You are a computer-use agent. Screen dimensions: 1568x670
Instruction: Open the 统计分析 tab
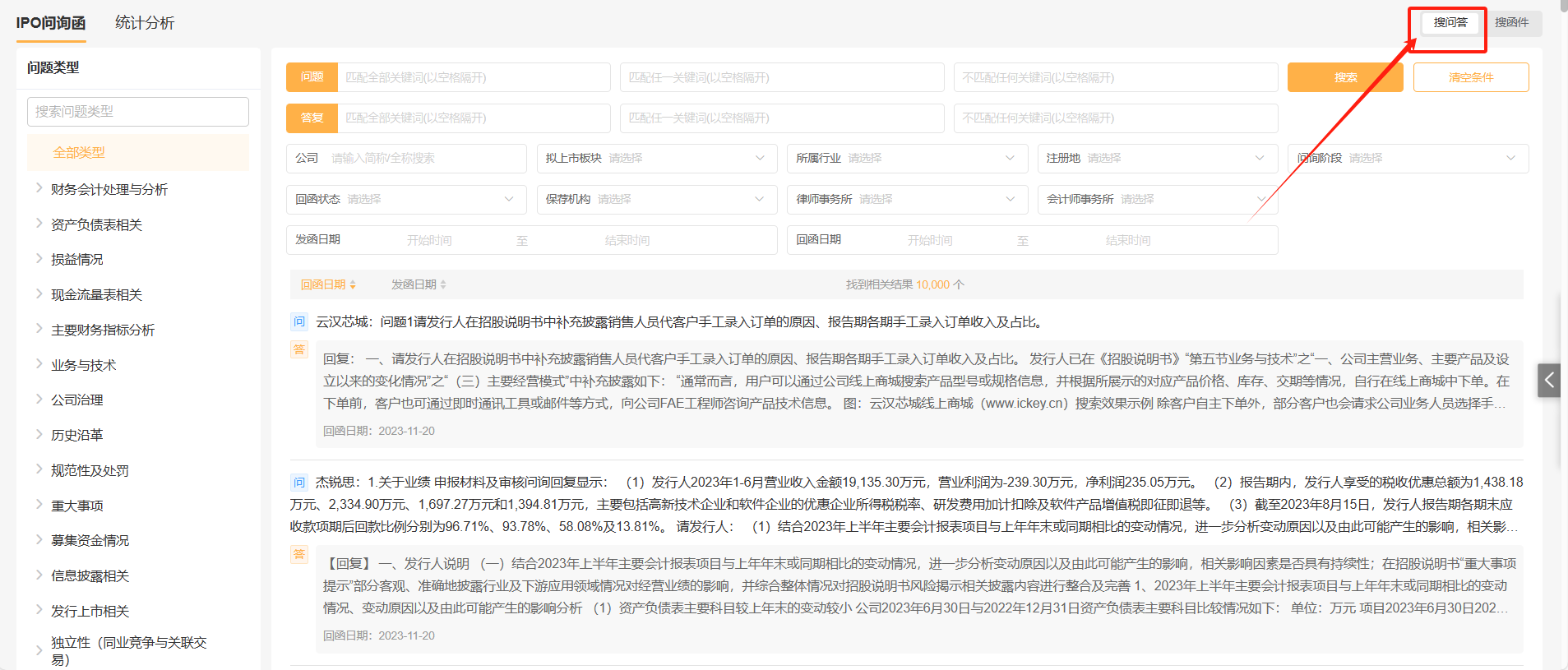point(145,23)
